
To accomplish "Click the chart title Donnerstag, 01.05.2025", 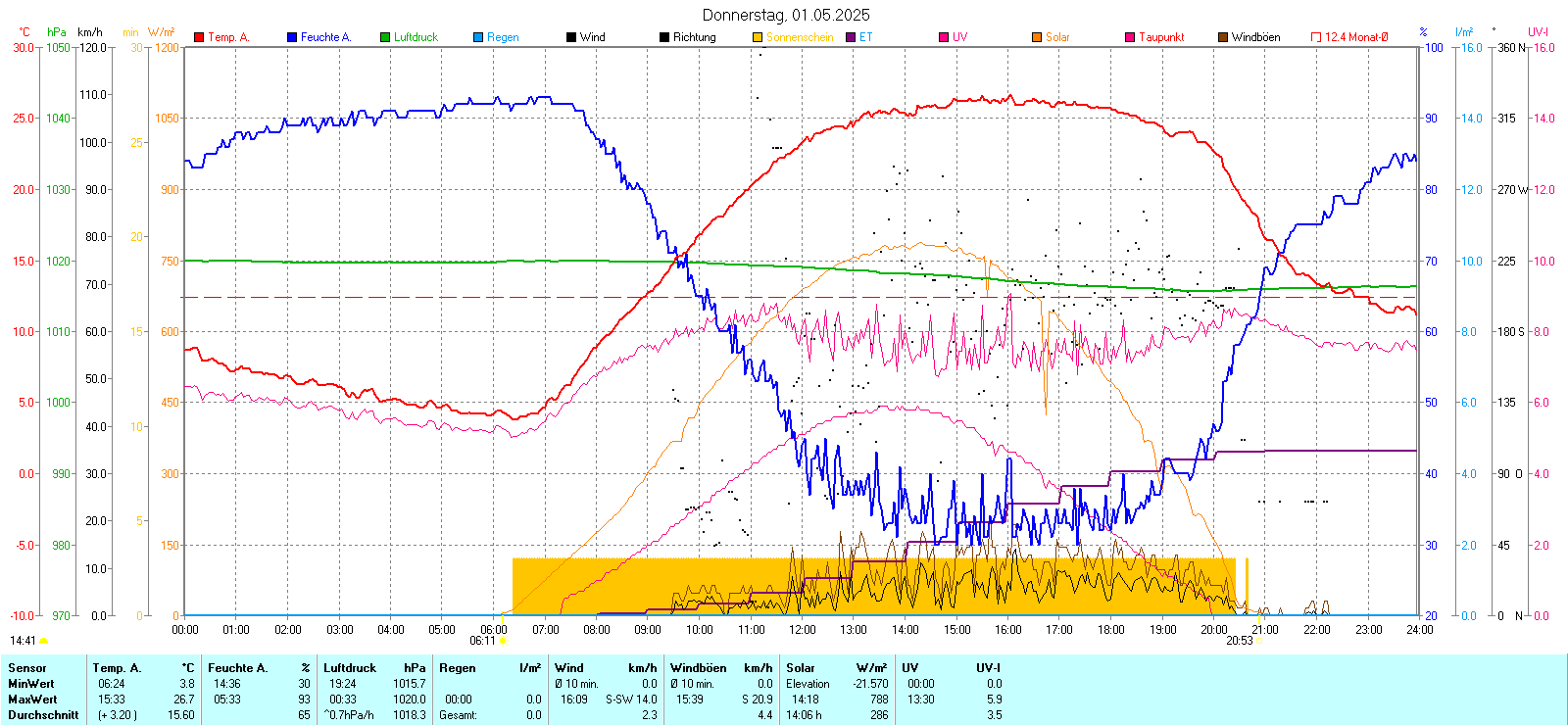I will pos(786,15).
